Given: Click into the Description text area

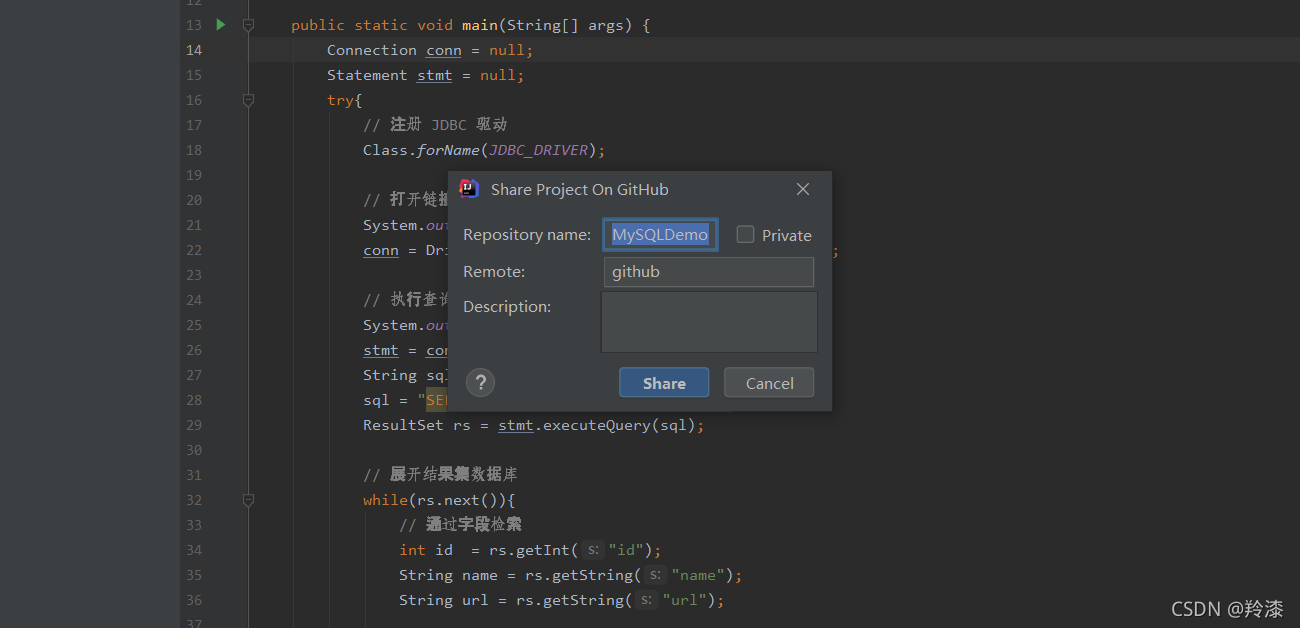Looking at the screenshot, I should [x=709, y=322].
